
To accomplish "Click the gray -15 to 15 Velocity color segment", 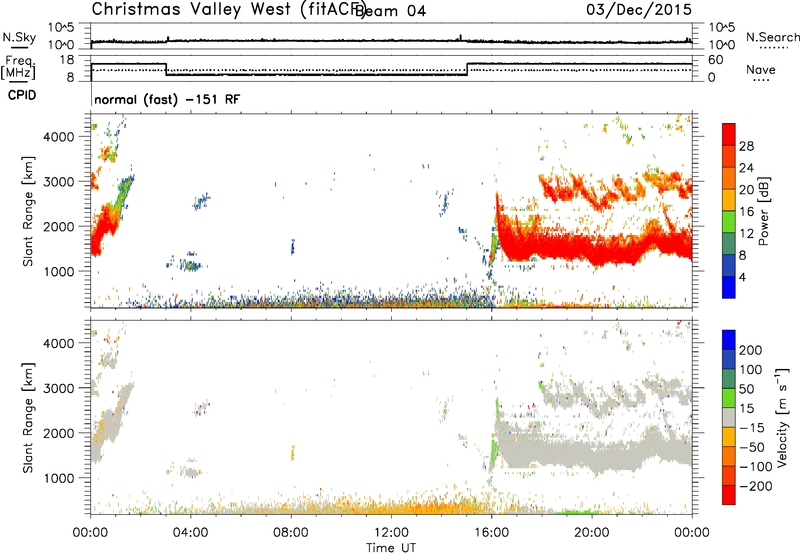I will [x=729, y=417].
